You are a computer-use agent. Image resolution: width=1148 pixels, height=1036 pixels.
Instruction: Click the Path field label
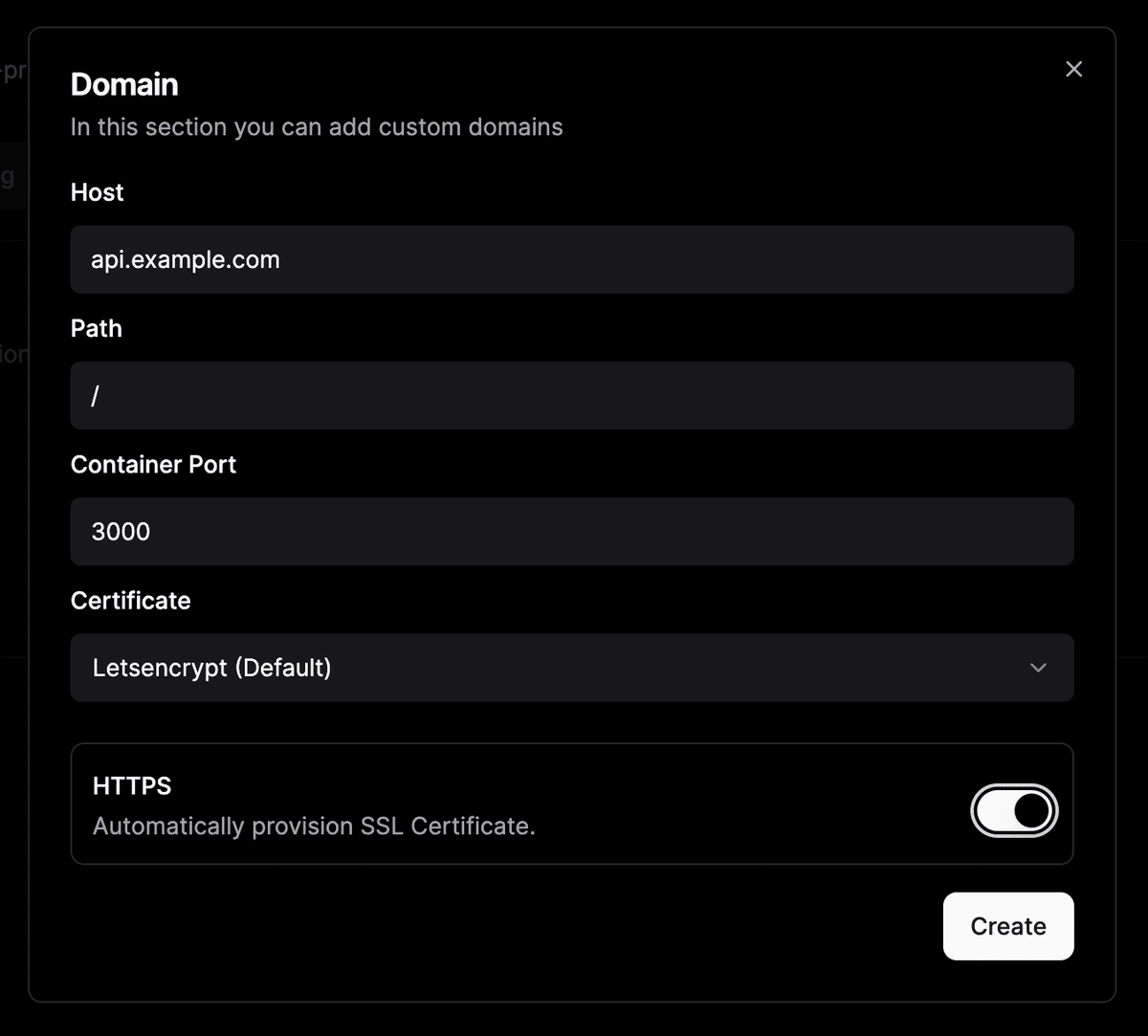pos(97,328)
